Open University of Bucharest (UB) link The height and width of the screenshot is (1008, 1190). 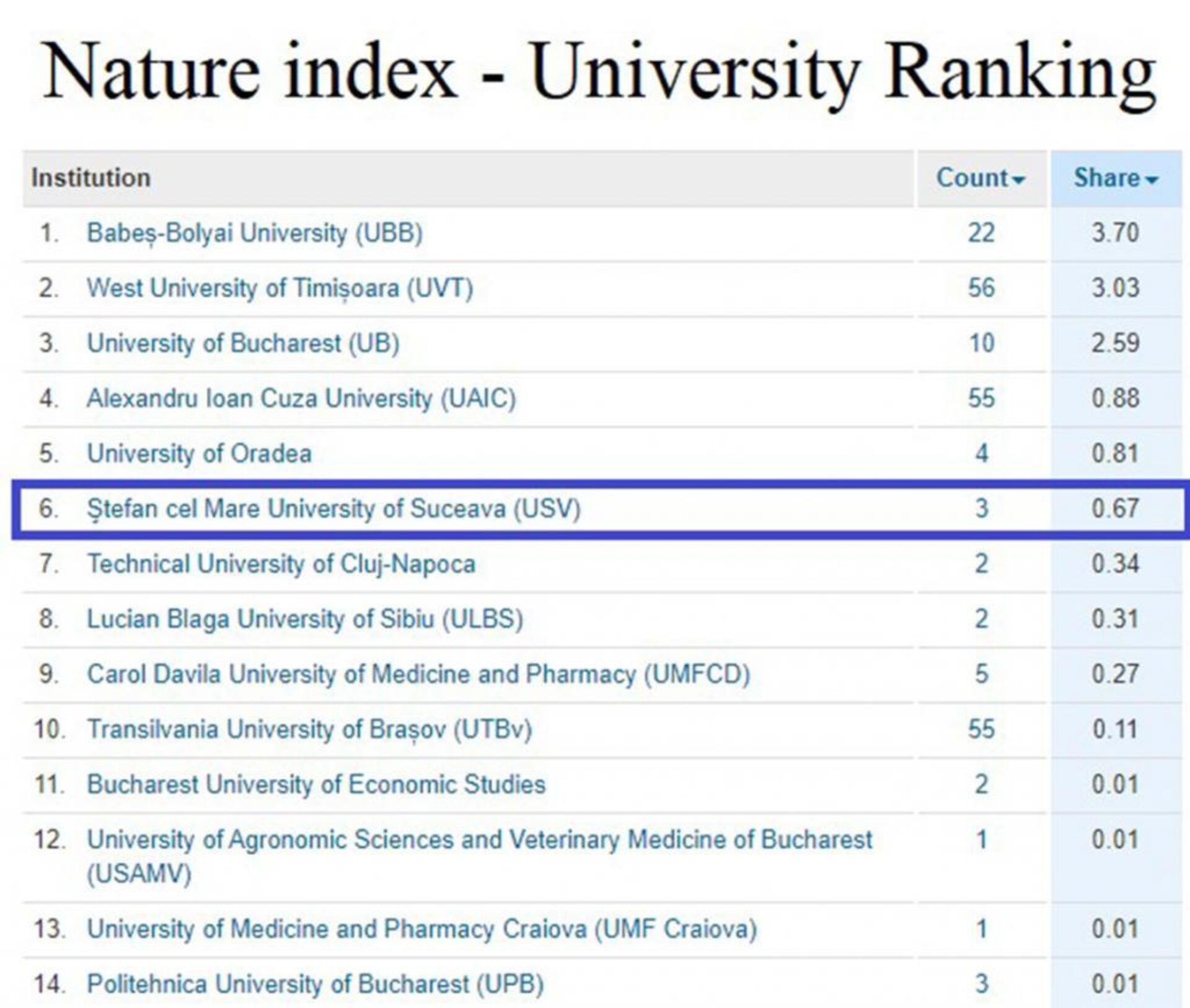[x=243, y=343]
